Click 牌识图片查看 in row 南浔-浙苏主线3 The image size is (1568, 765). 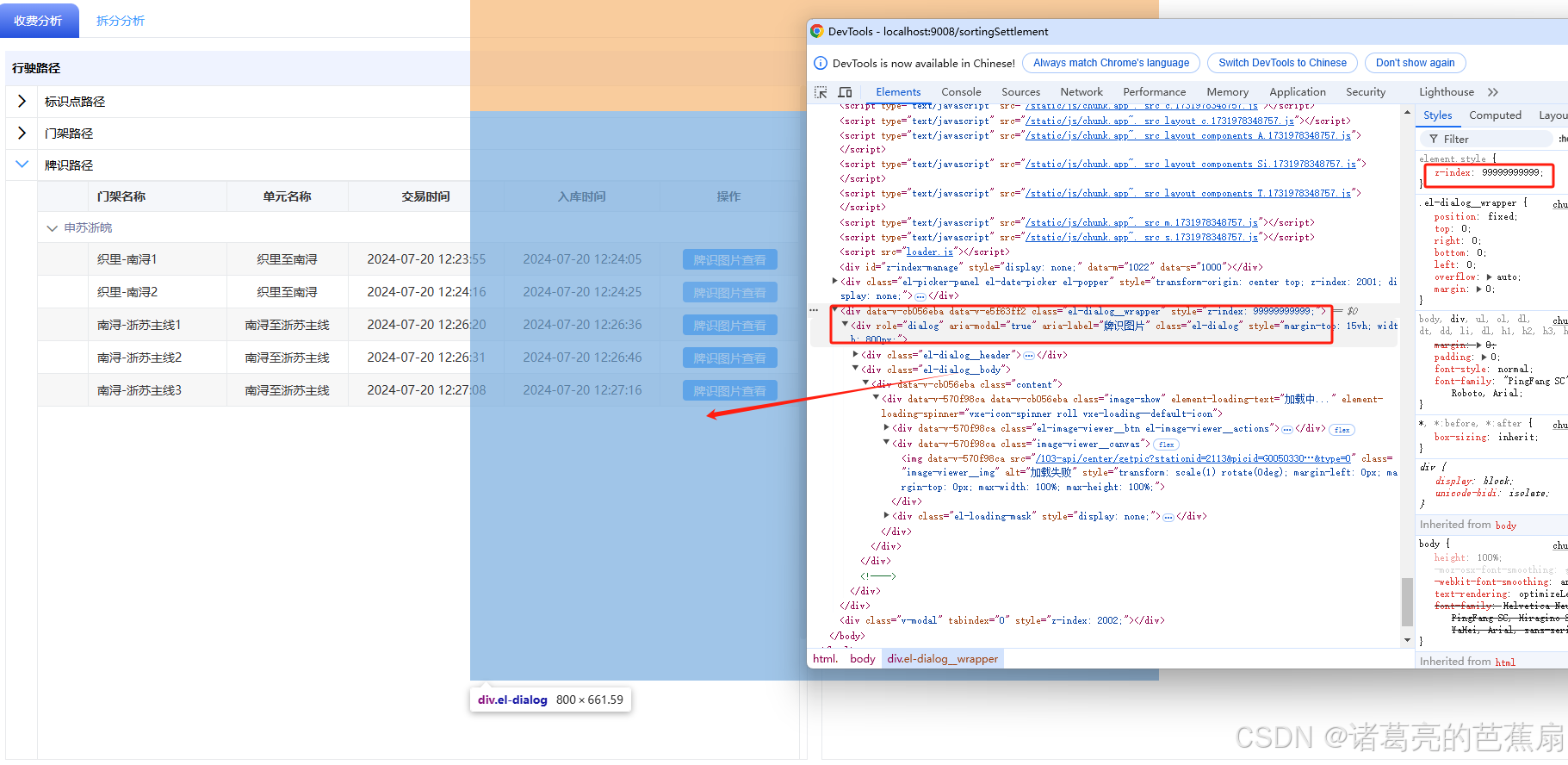coord(729,390)
